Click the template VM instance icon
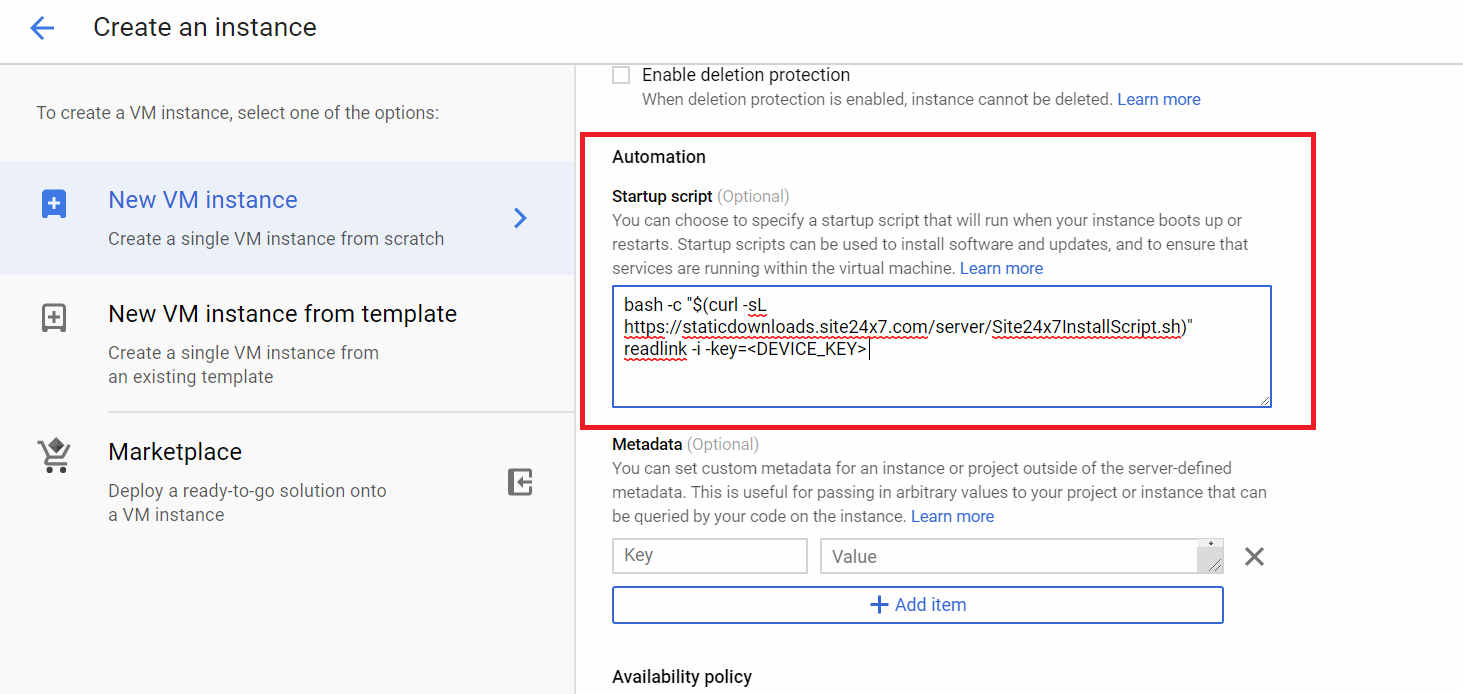 [x=54, y=318]
